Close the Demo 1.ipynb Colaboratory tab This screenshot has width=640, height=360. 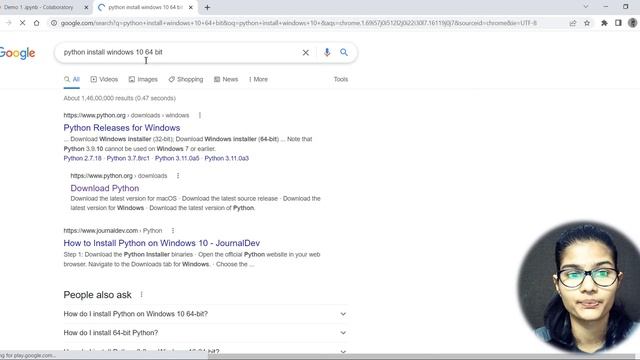pyautogui.click(x=86, y=7)
